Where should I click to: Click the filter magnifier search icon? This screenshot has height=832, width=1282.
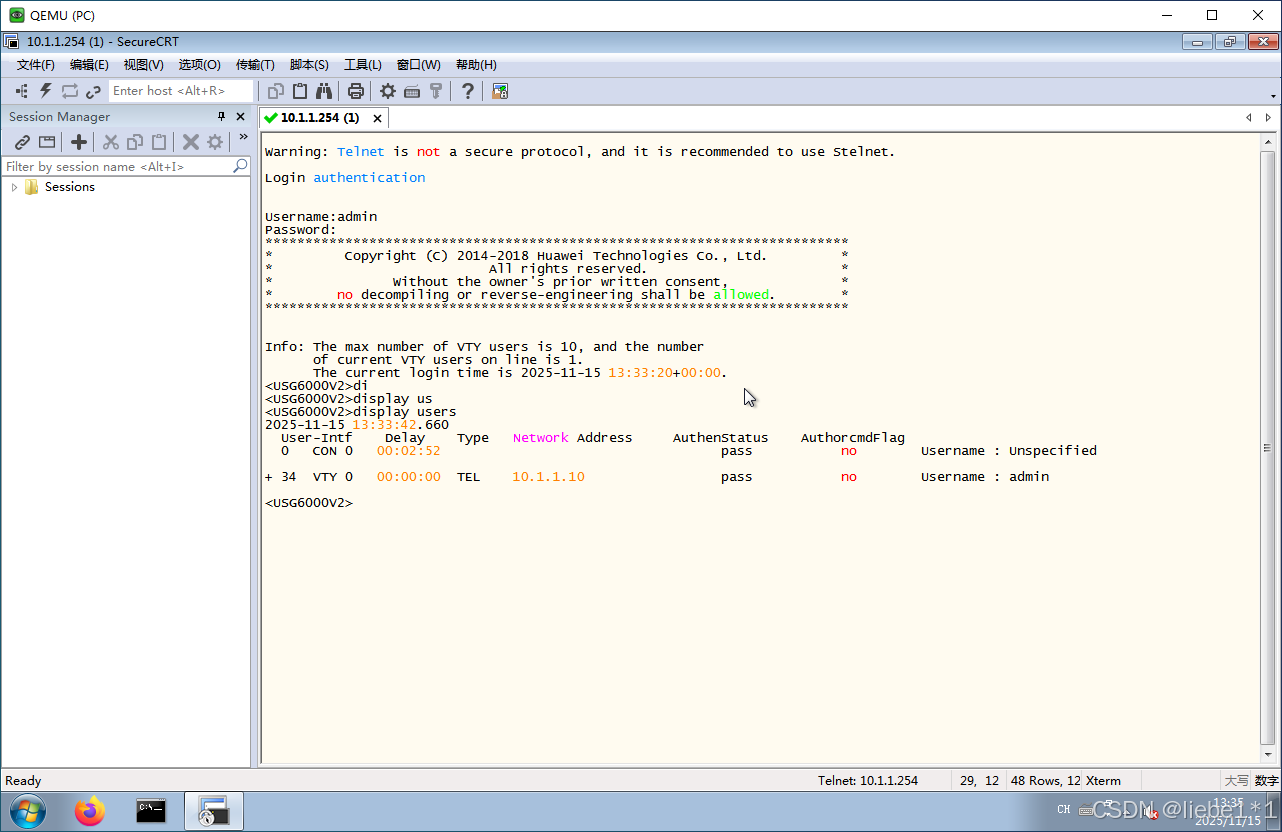[240, 166]
